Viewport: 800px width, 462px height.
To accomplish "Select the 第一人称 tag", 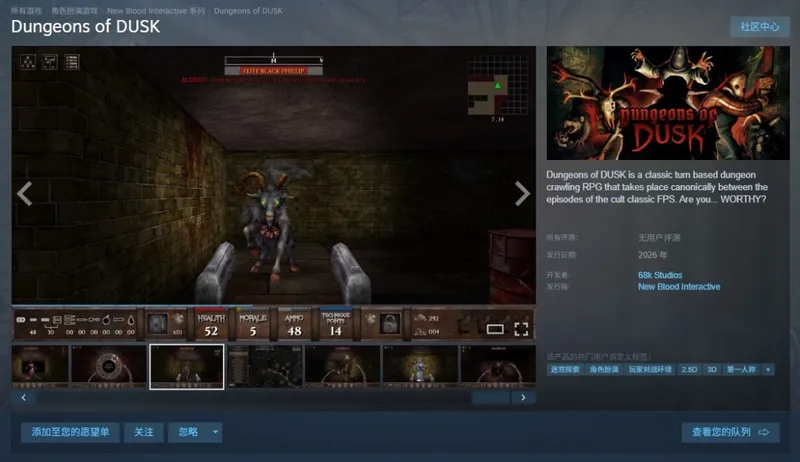I will (x=741, y=369).
